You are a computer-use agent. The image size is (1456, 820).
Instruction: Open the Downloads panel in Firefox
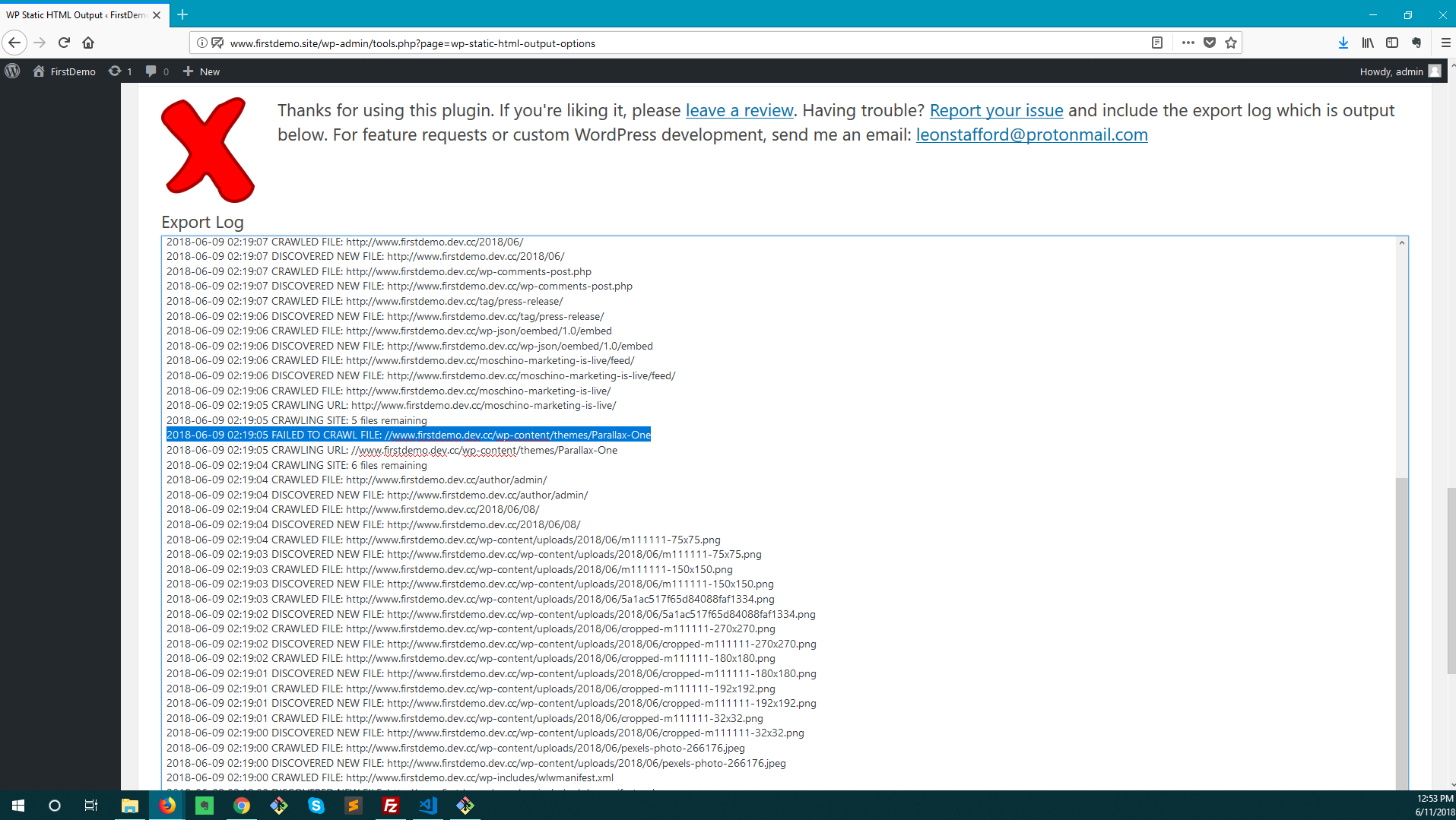[1343, 43]
